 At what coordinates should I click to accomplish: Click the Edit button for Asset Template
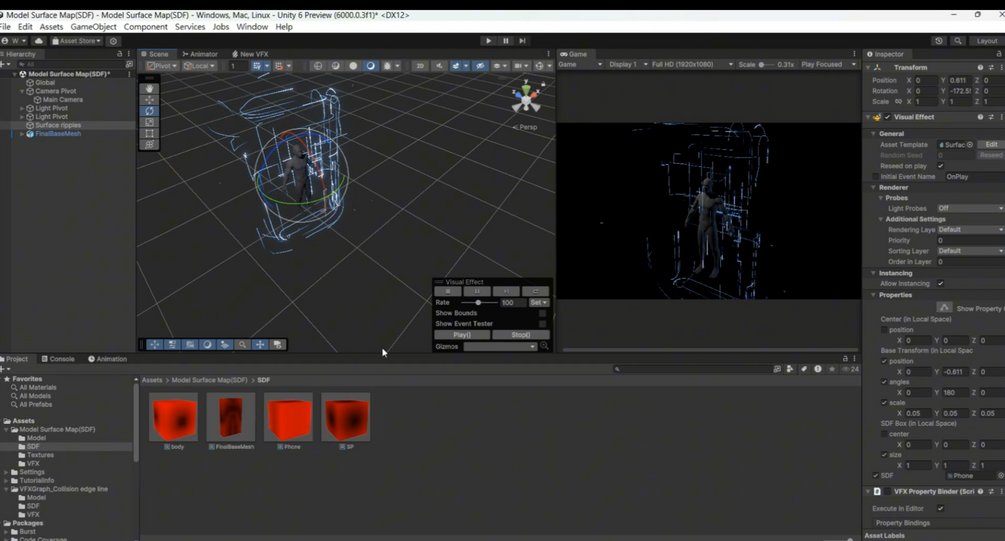click(x=991, y=144)
